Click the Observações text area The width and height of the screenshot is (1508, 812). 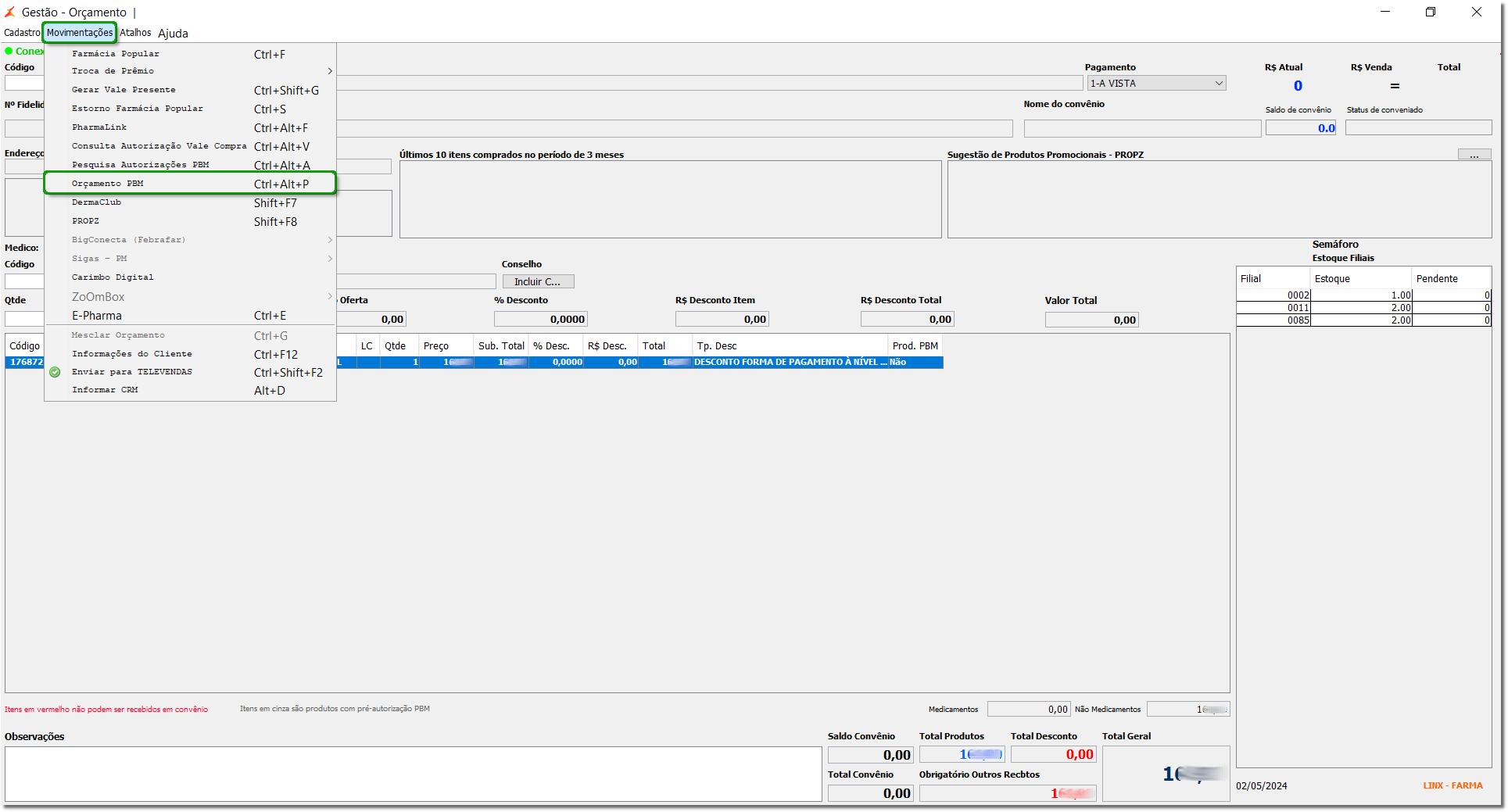pos(413,774)
